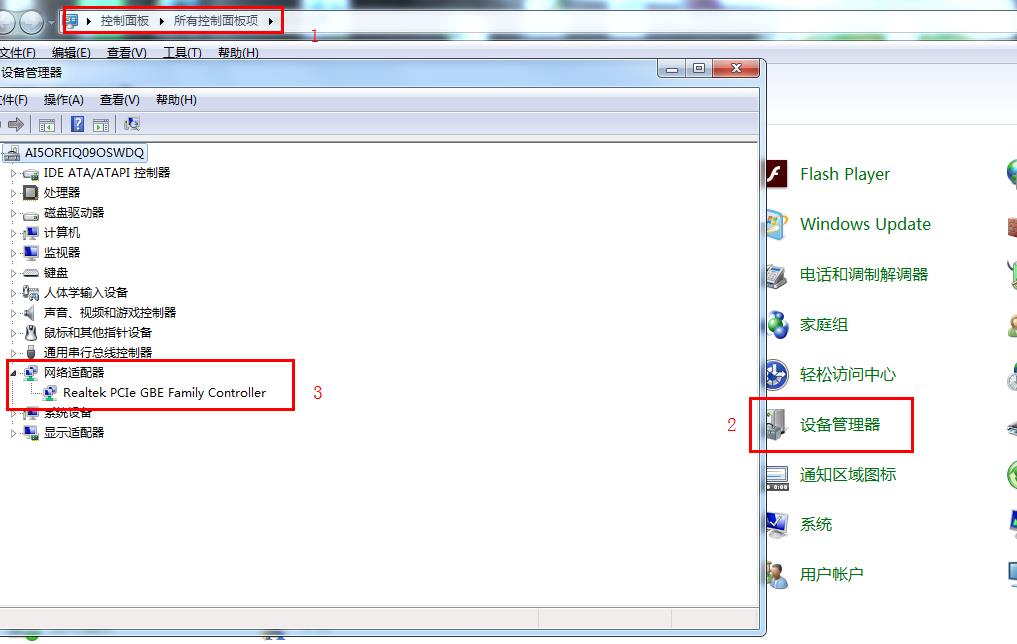
Task: Click the 系统 system icon in Control Panel
Action: coord(777,525)
